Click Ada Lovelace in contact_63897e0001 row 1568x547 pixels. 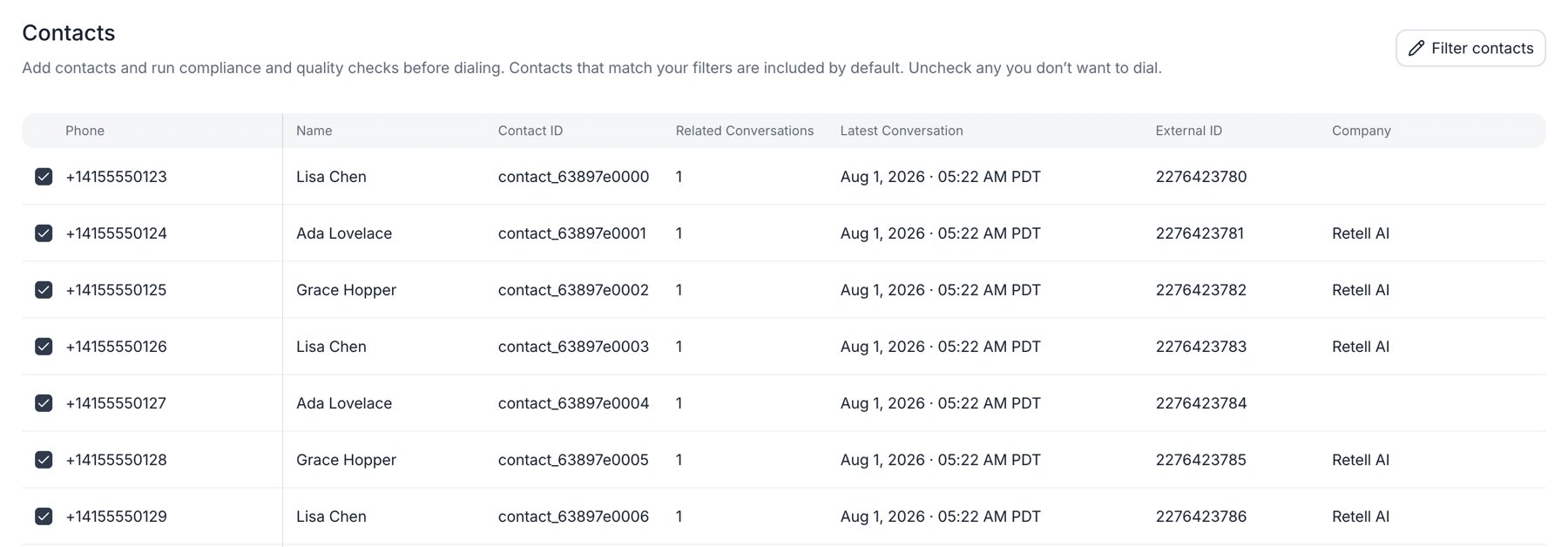[x=344, y=233]
